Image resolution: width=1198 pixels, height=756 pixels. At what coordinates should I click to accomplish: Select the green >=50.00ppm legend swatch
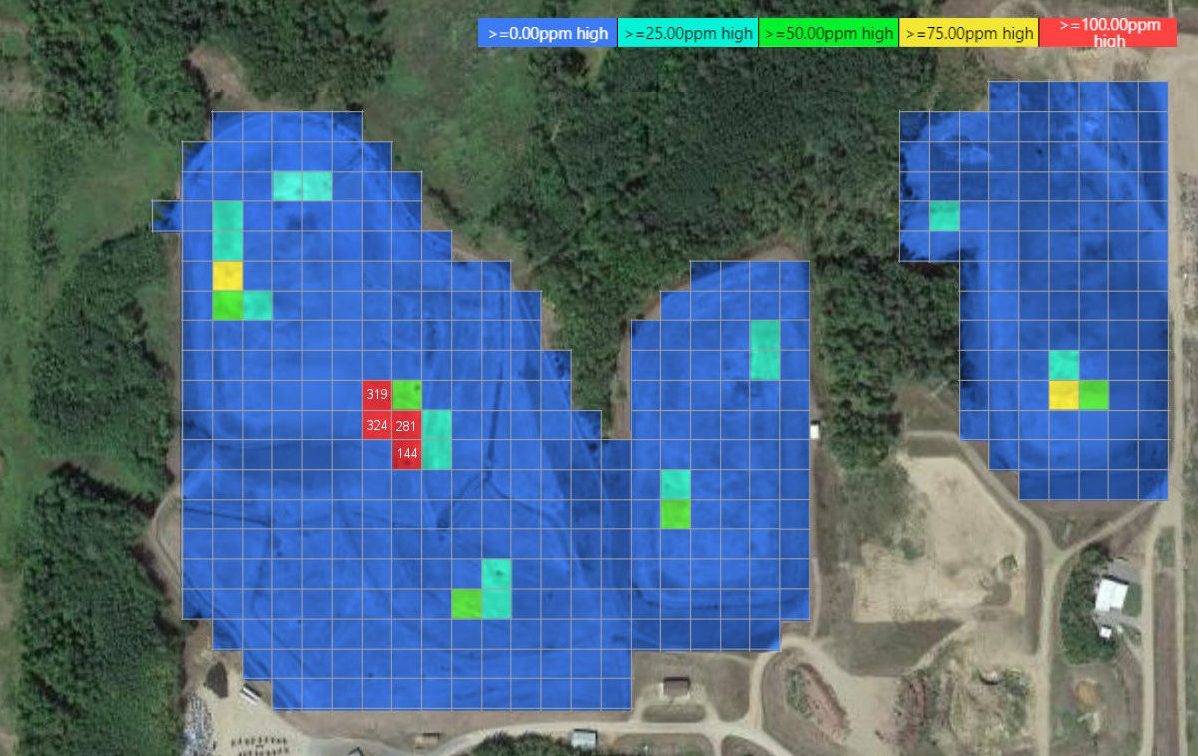828,33
